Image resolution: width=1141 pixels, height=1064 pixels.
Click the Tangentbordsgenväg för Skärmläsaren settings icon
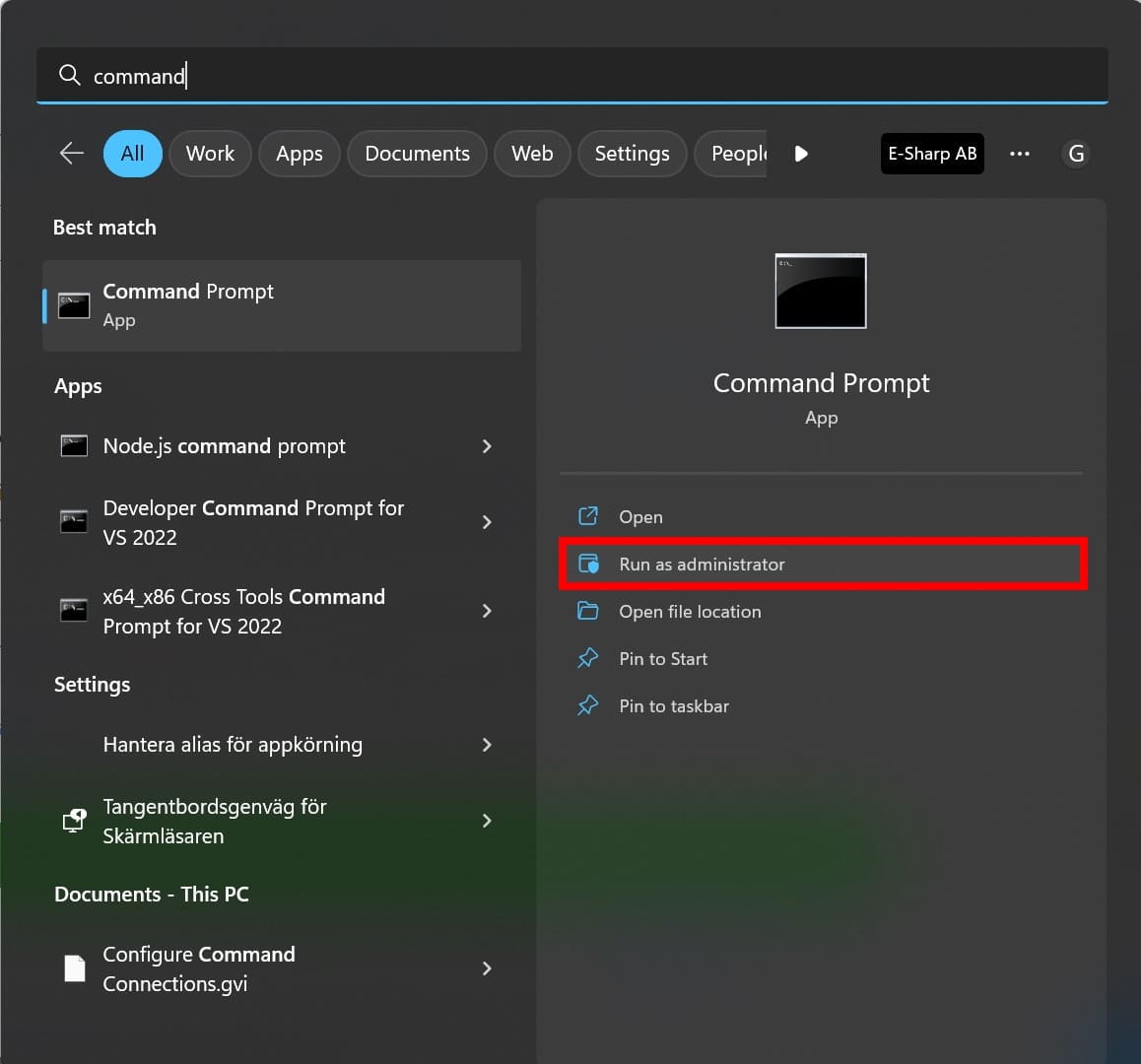coord(75,821)
